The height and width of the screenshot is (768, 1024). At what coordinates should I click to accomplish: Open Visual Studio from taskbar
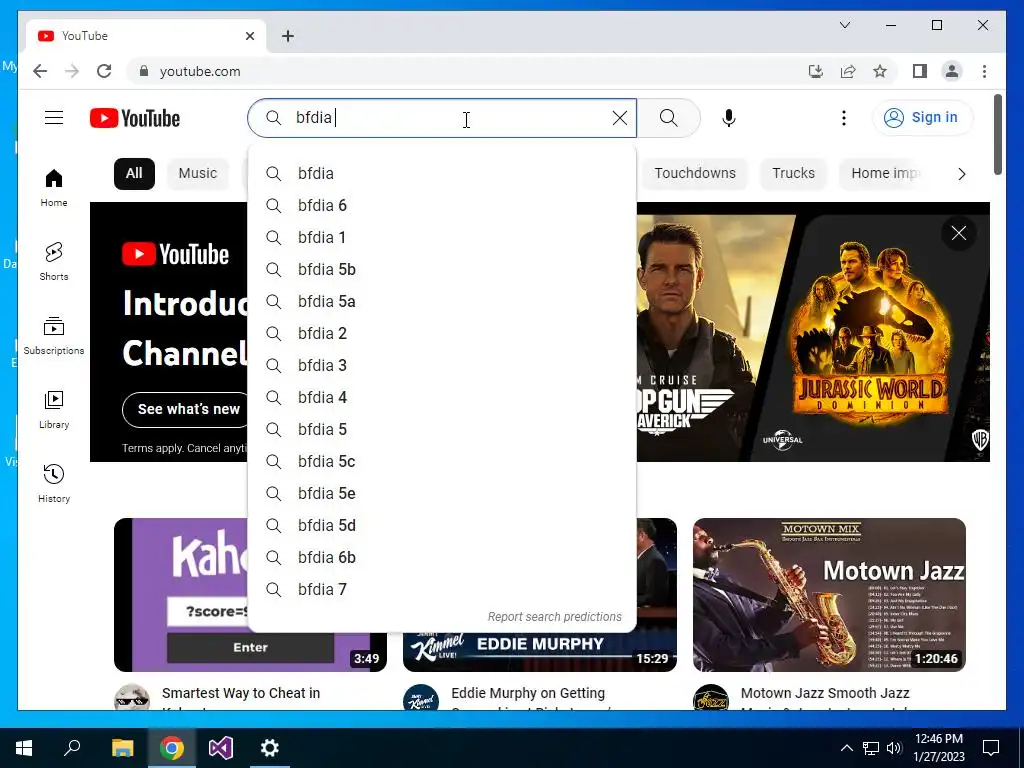[x=221, y=748]
